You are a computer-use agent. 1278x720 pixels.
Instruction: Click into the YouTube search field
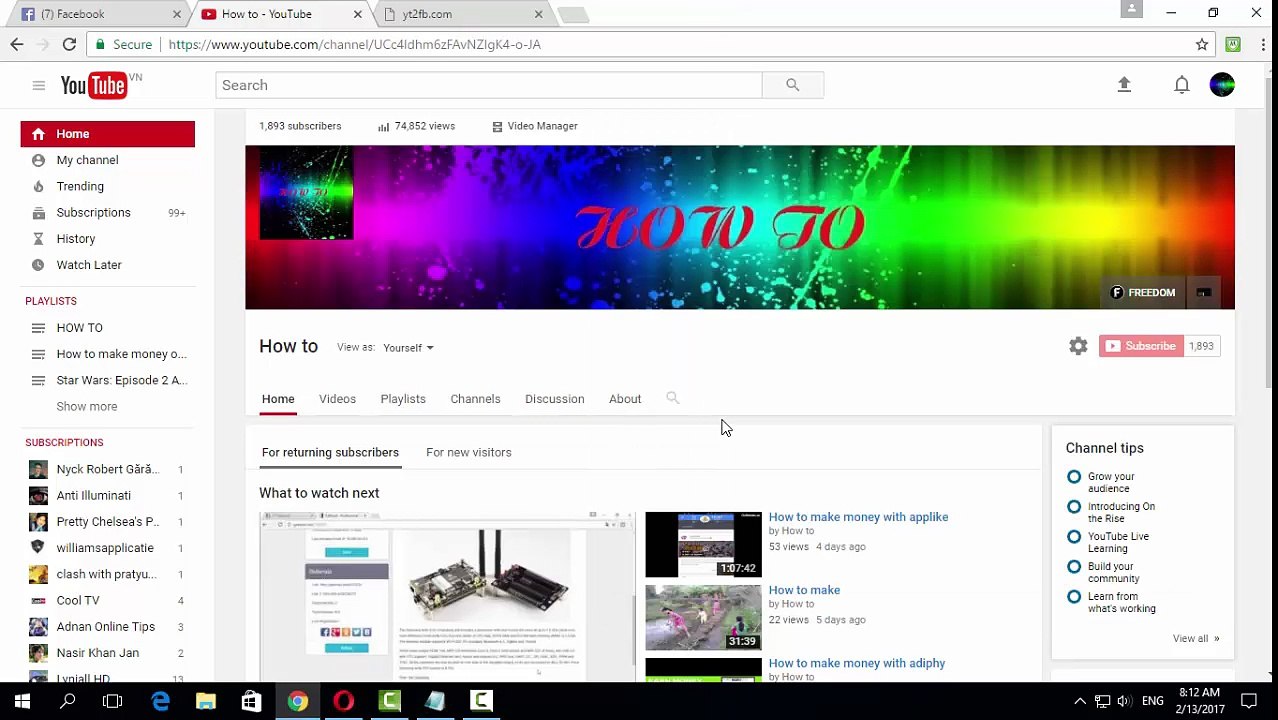point(488,85)
